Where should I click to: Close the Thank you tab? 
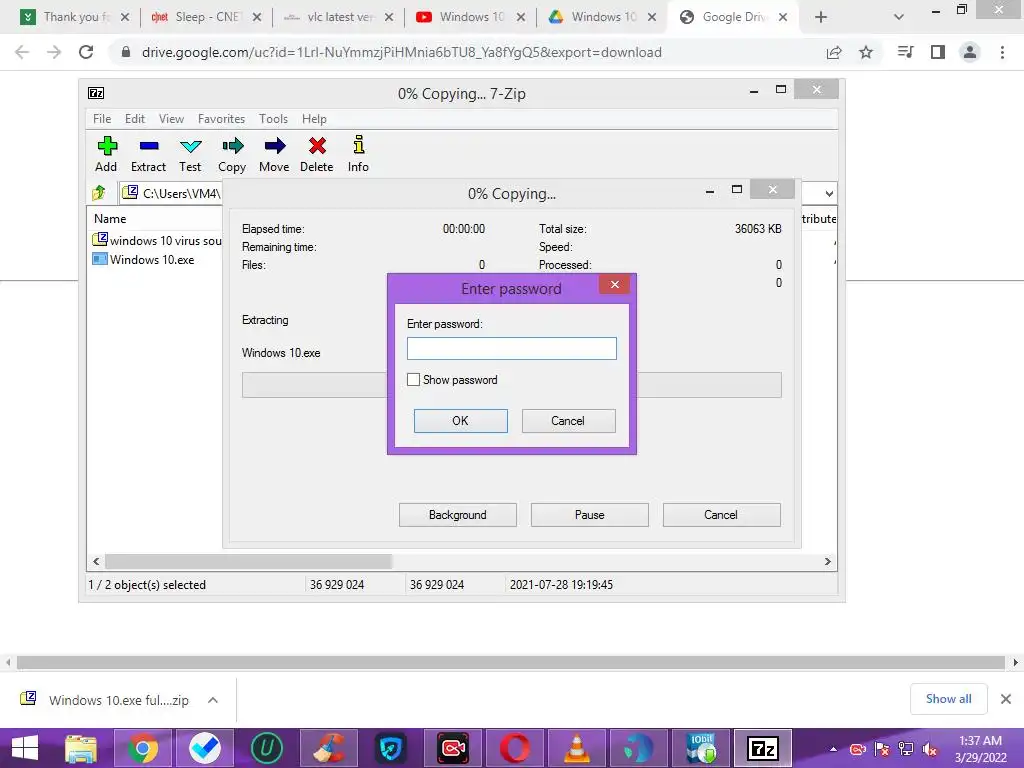tap(125, 17)
